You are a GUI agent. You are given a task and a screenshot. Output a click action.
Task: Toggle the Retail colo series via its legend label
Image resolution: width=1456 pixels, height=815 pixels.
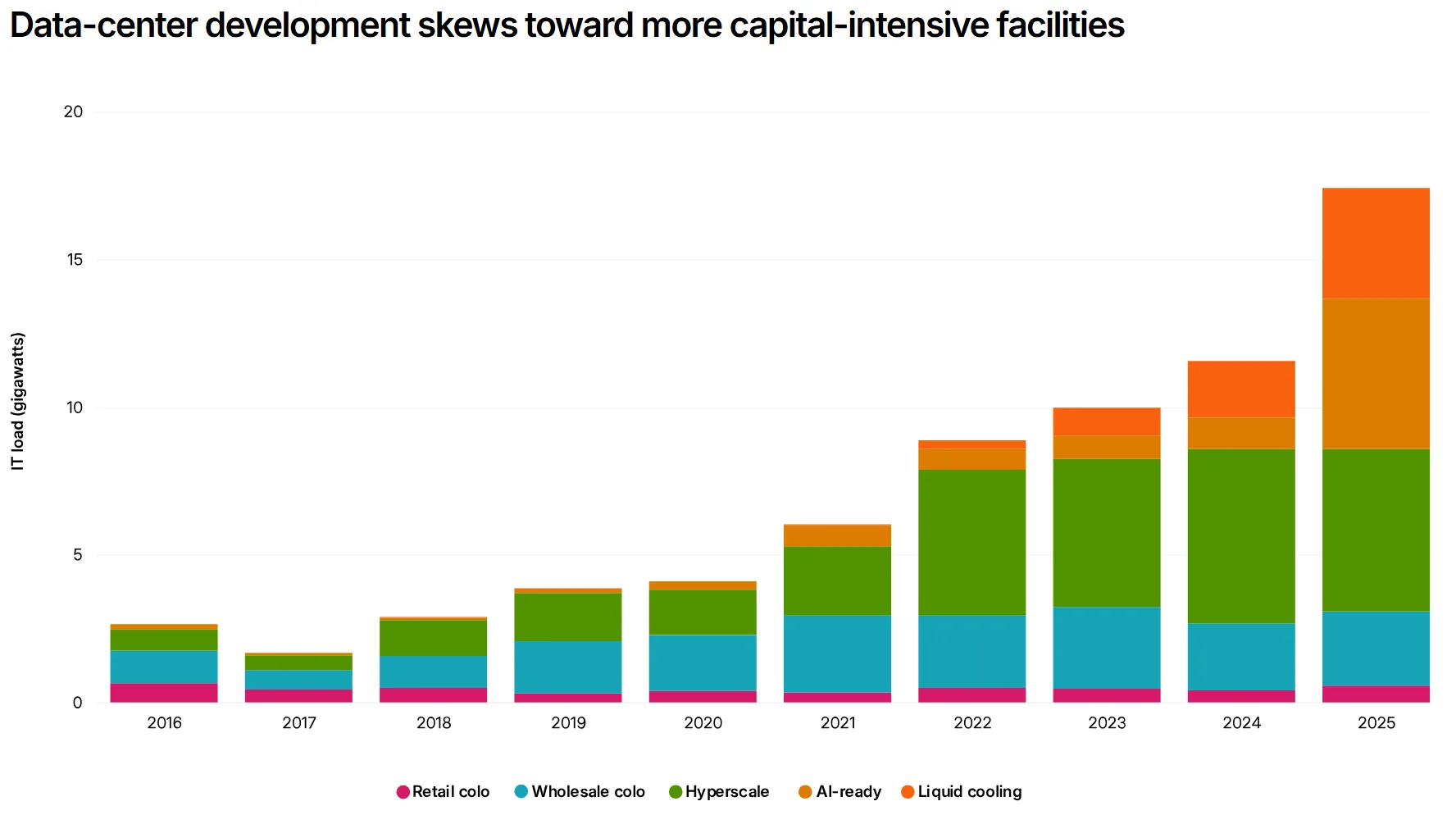click(x=450, y=791)
